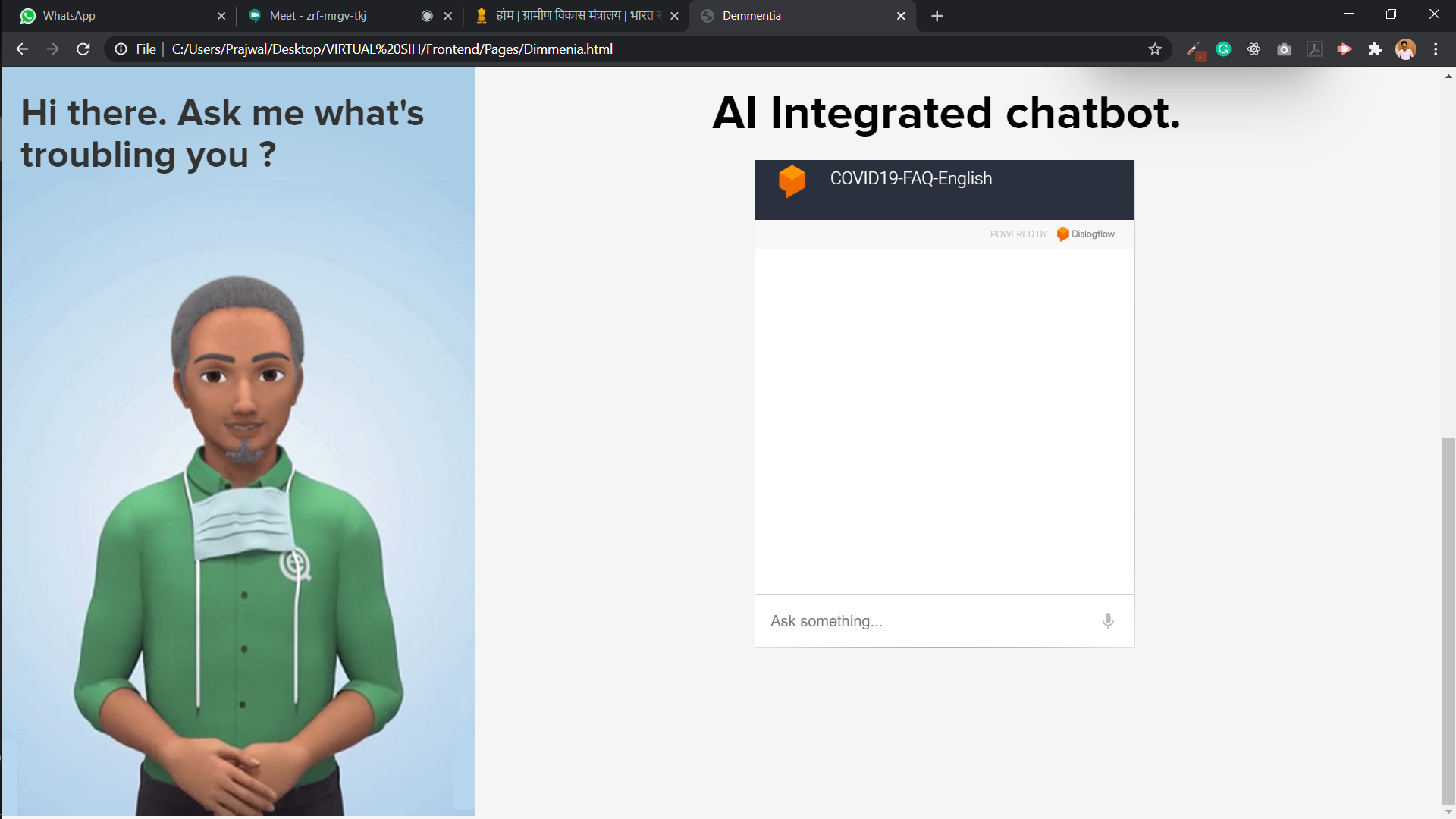Bookmark this page with the star icon
Viewport: 1456px width, 819px height.
(1155, 49)
